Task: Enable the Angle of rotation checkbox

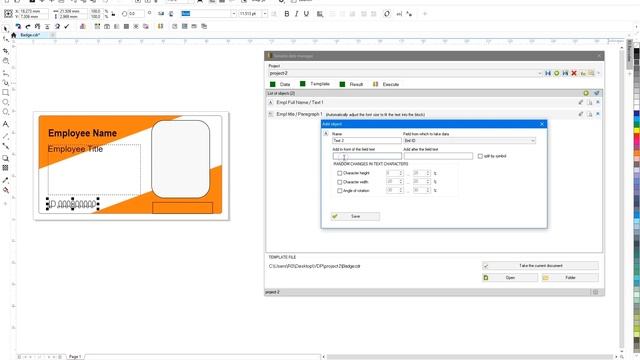Action: 340,191
